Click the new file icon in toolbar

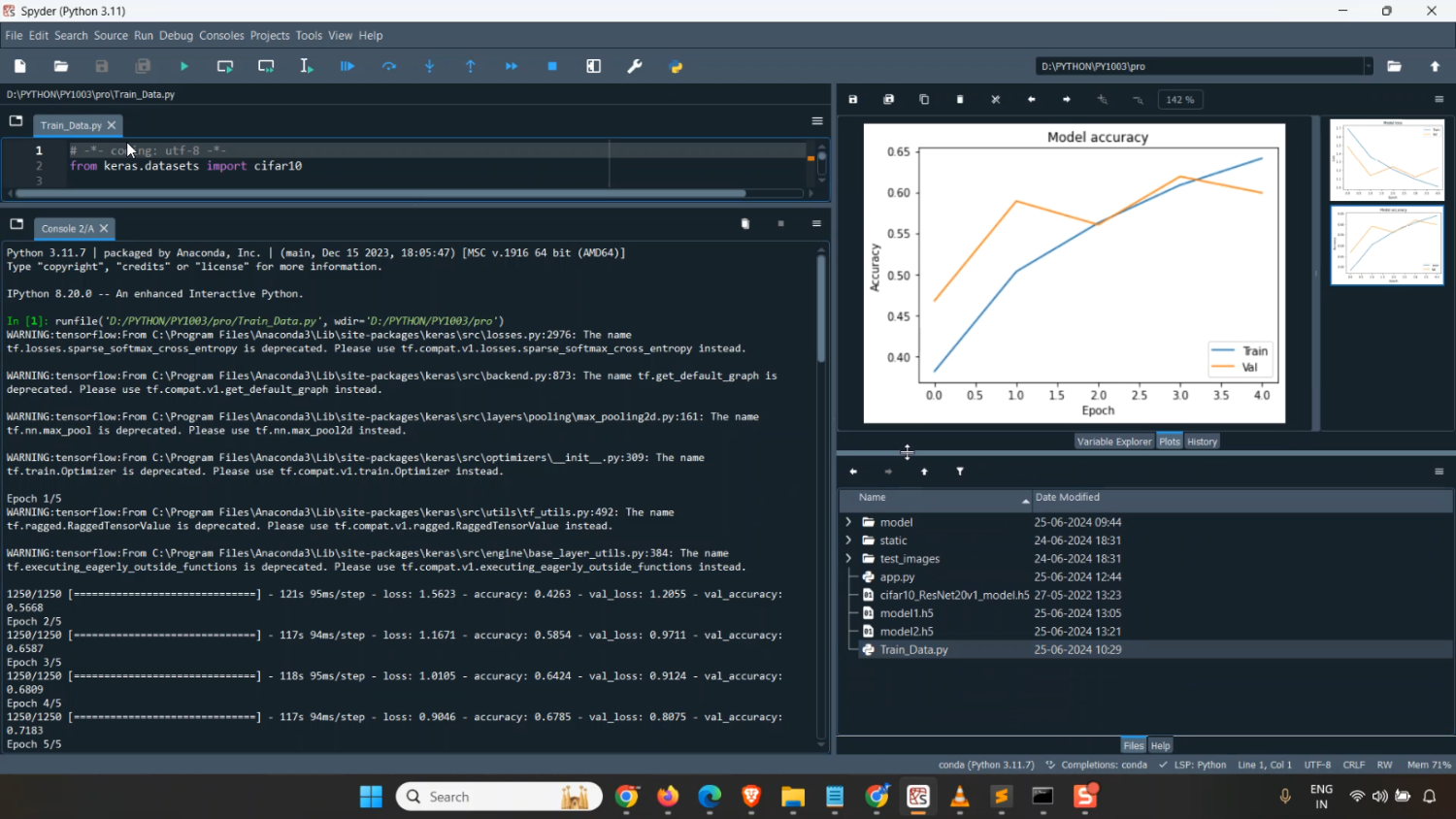(20, 67)
